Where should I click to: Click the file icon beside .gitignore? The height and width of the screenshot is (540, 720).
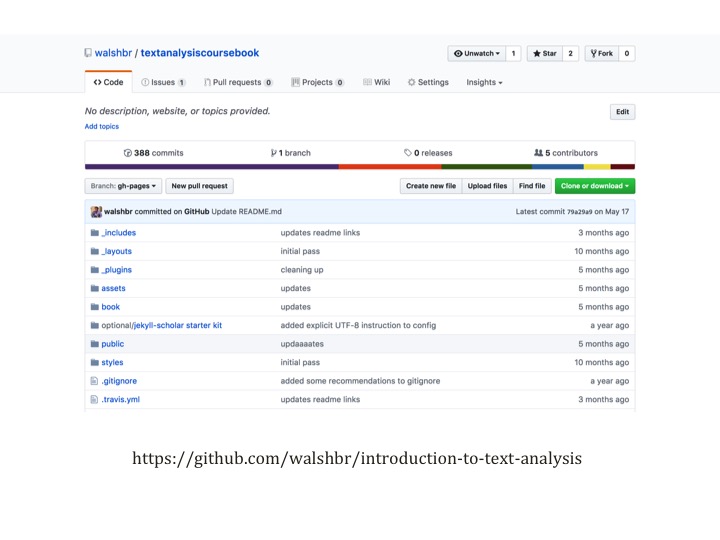[94, 381]
